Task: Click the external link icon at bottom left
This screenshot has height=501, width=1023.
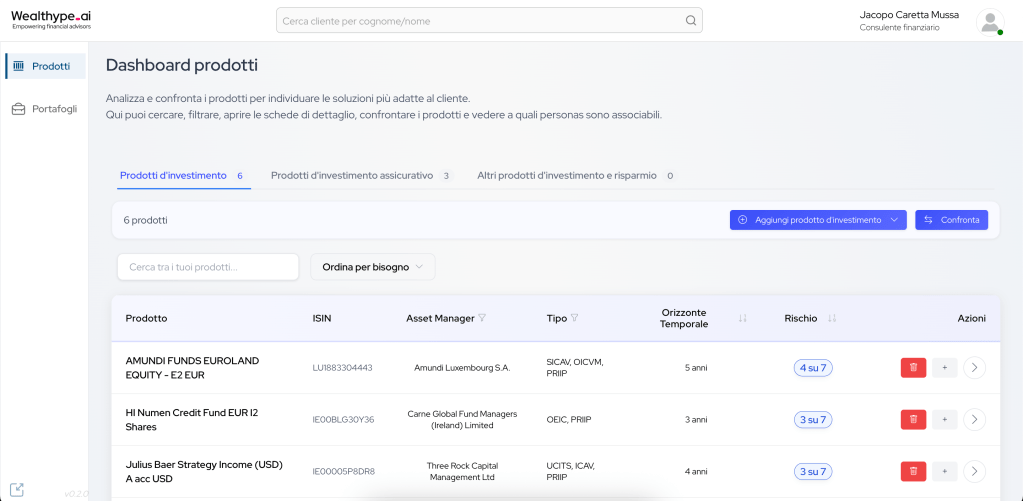Action: coord(17,490)
